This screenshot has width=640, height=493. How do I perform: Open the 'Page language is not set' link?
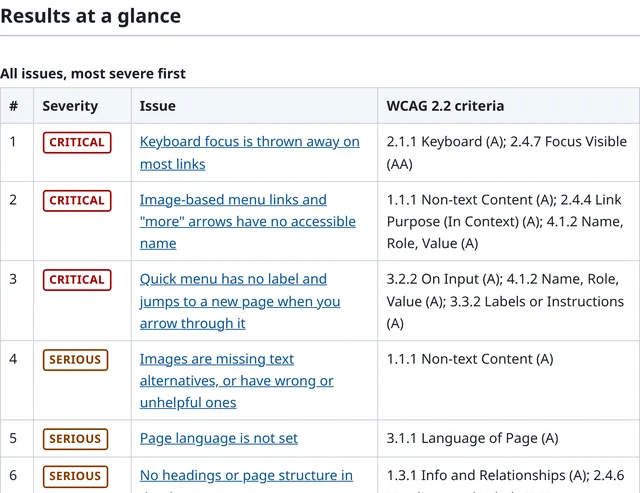click(x=219, y=438)
